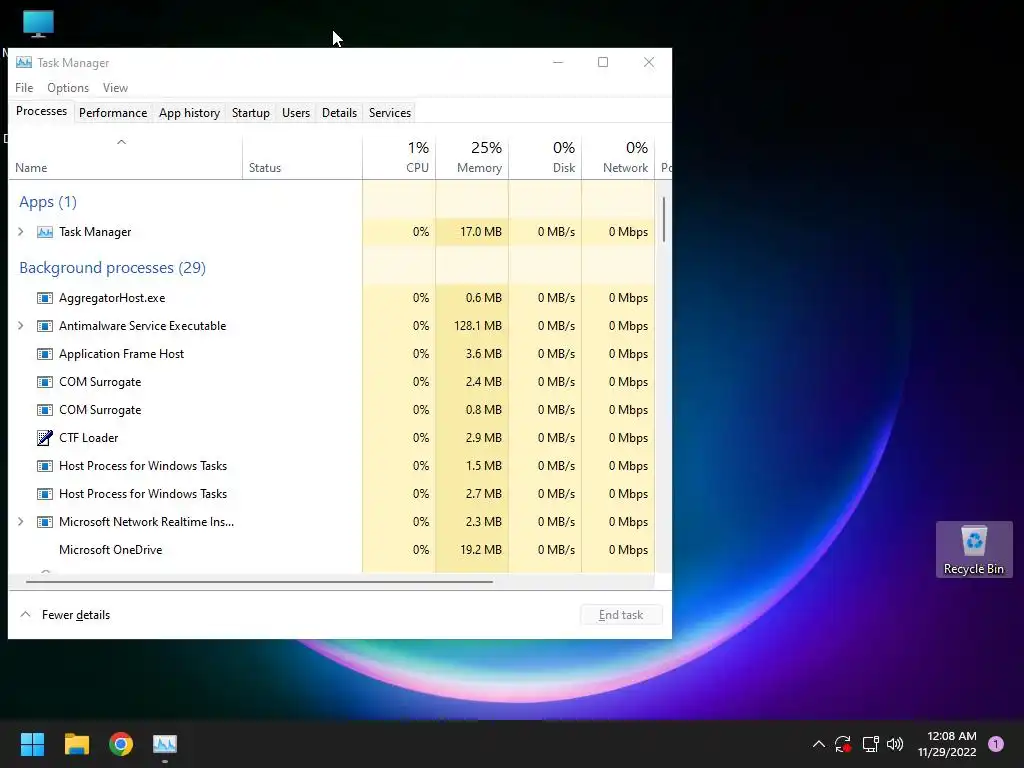Viewport: 1024px width, 768px height.
Task: Click the Task Manager app row icon
Action: (x=44, y=232)
